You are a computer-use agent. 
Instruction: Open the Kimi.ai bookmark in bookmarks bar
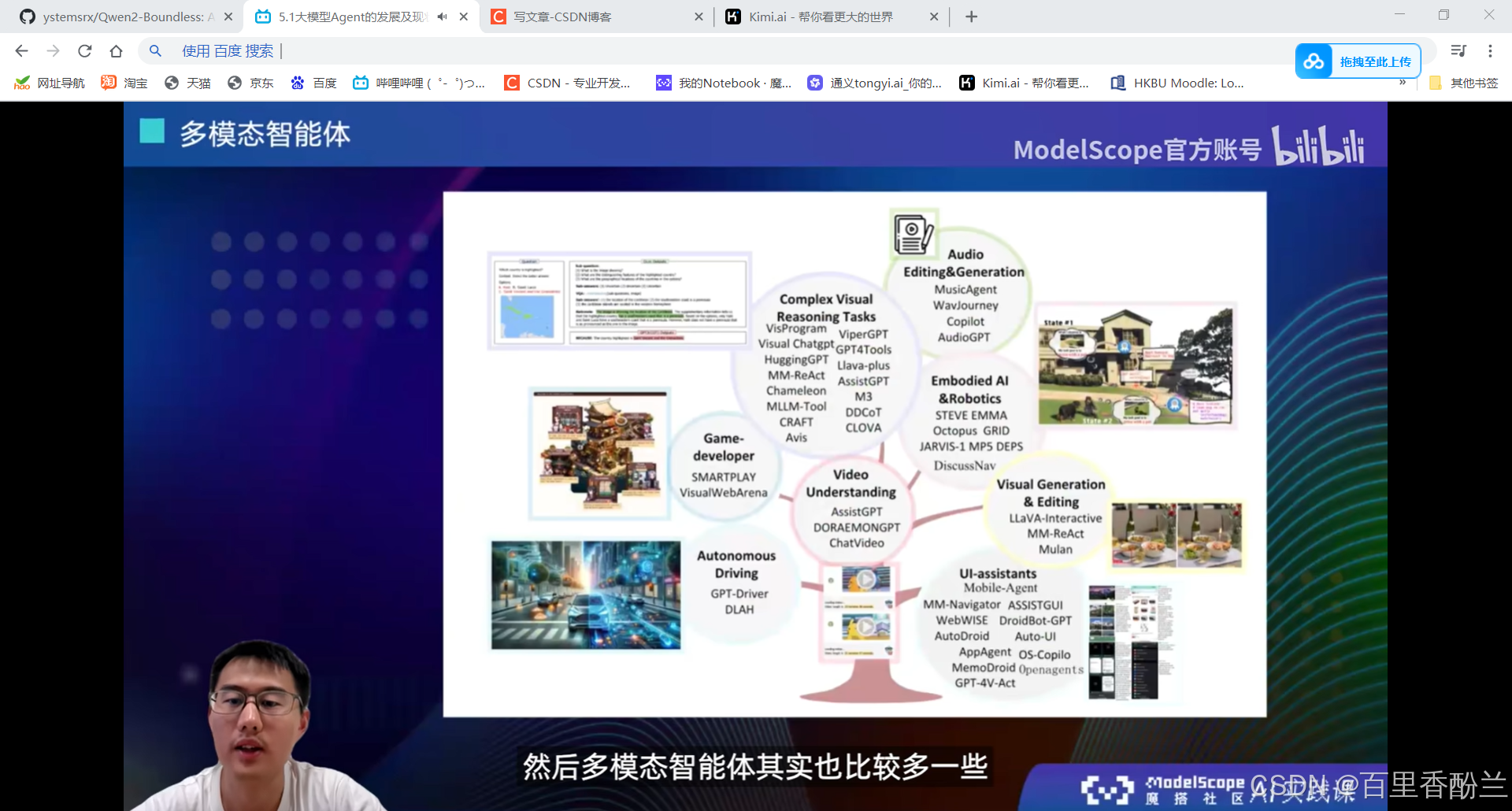point(1025,83)
